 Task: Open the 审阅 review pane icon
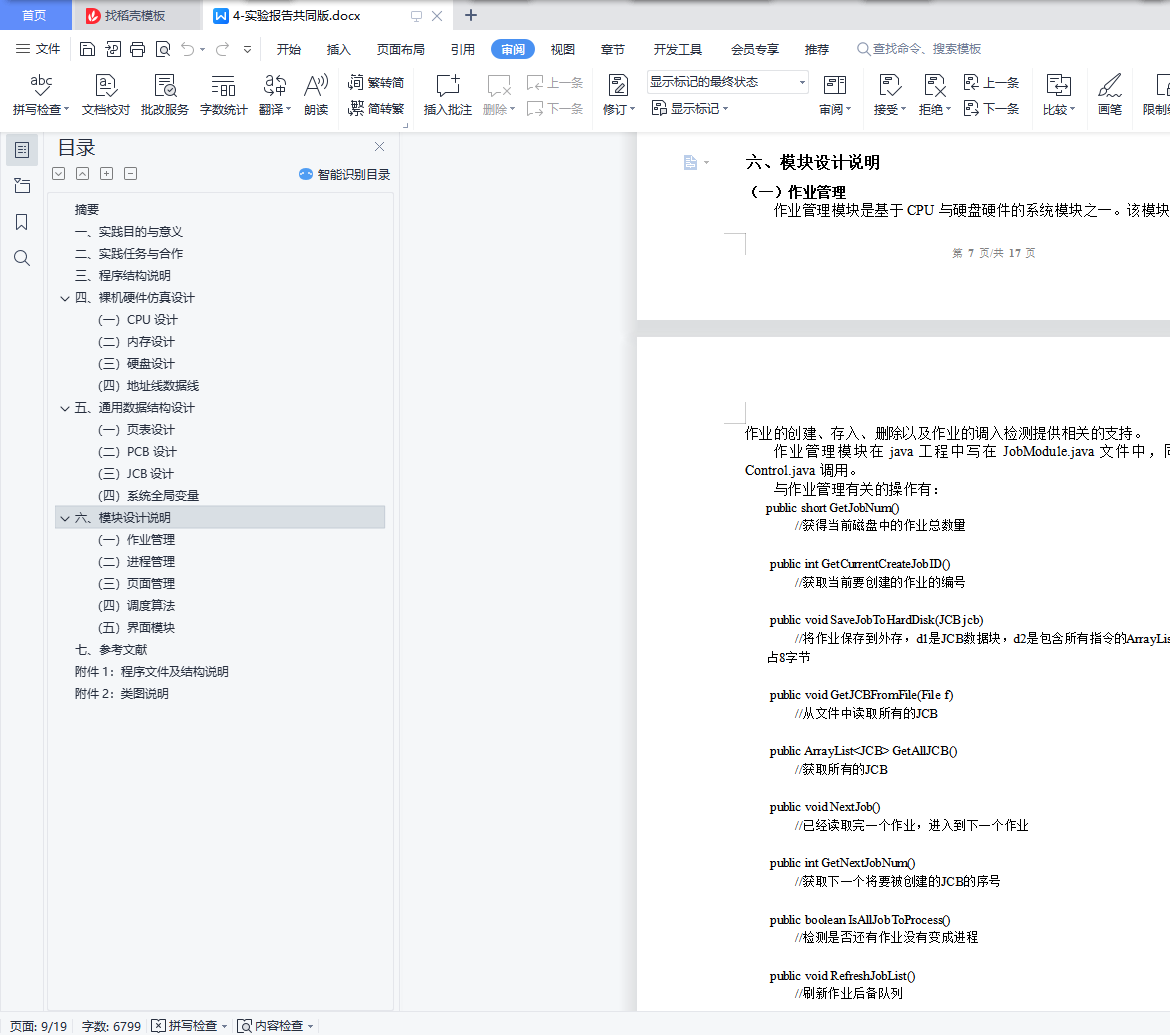pyautogui.click(x=834, y=86)
